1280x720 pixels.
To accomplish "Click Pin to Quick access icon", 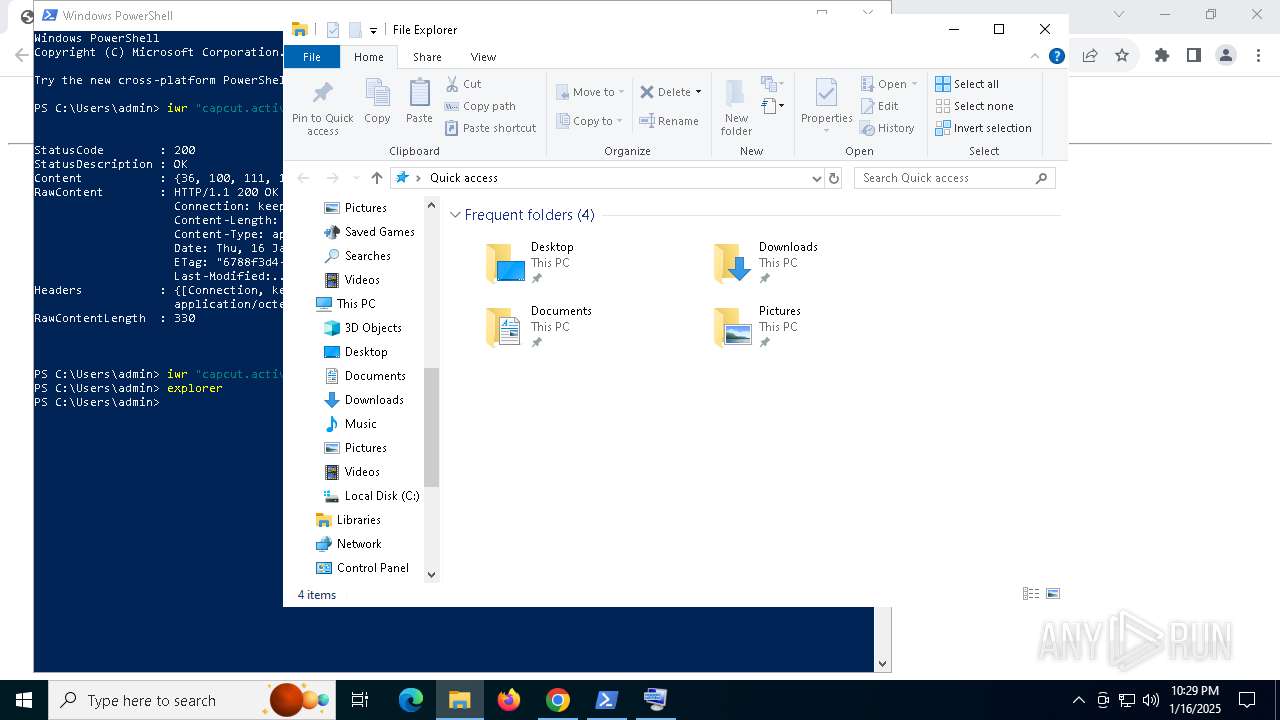I will click(x=322, y=108).
